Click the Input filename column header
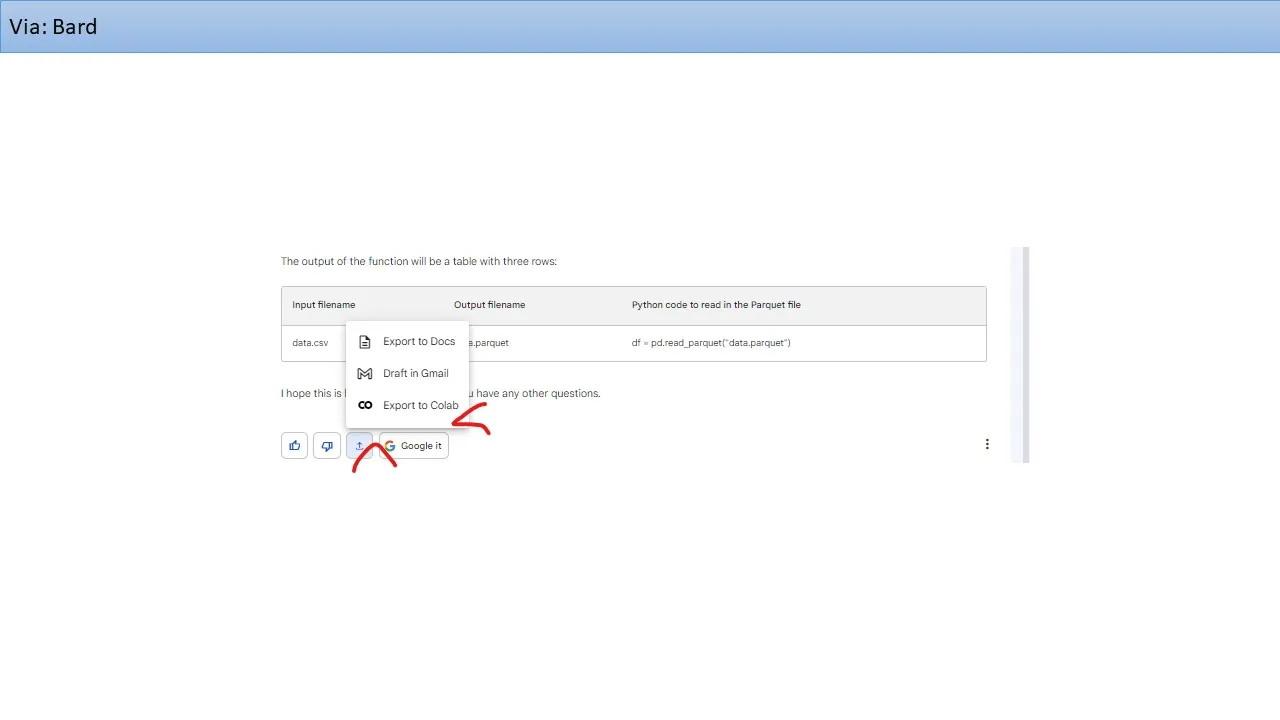The image size is (1280, 720). 324,305
